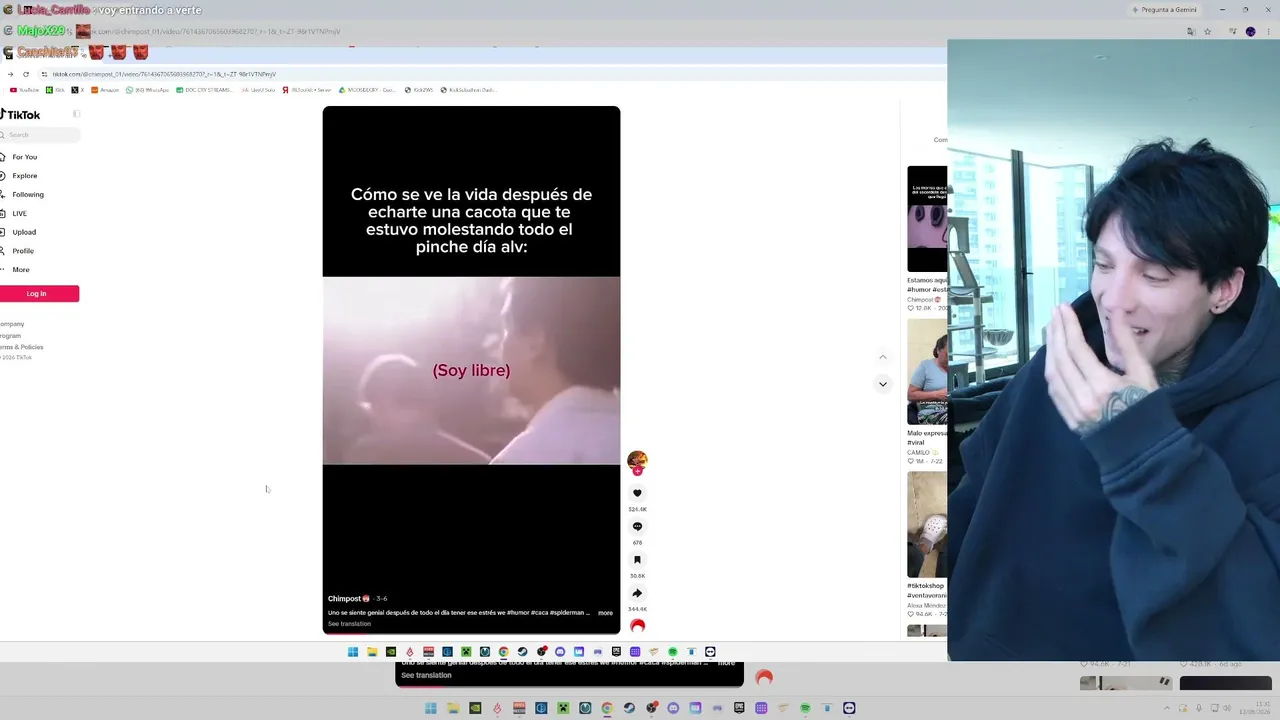Screen dimensions: 1280x720
Task: Click the TikTok search field
Action: (40, 135)
